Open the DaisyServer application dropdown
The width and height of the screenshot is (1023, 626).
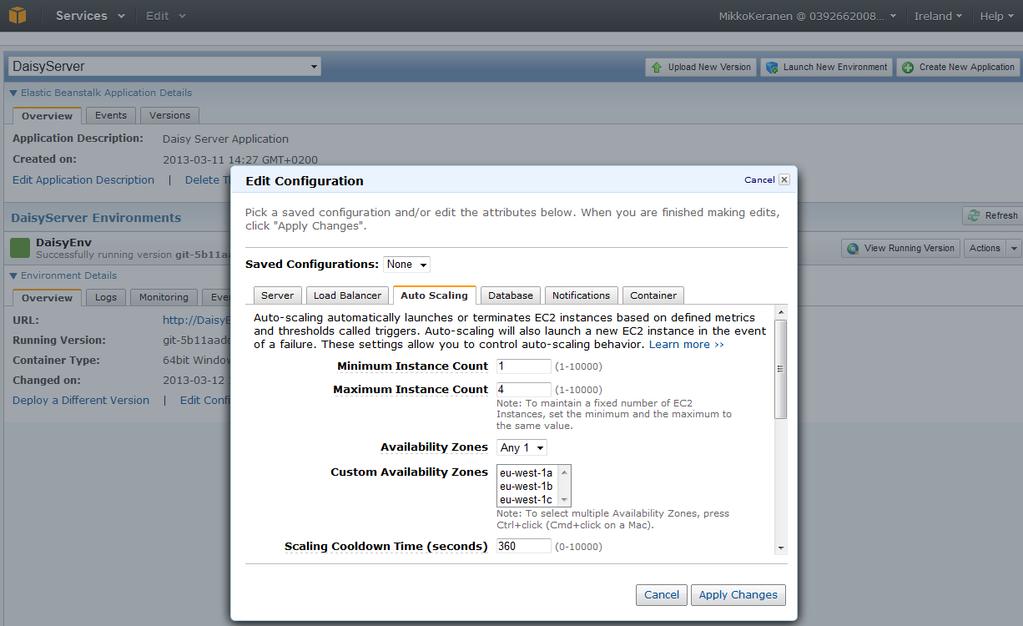tap(164, 66)
